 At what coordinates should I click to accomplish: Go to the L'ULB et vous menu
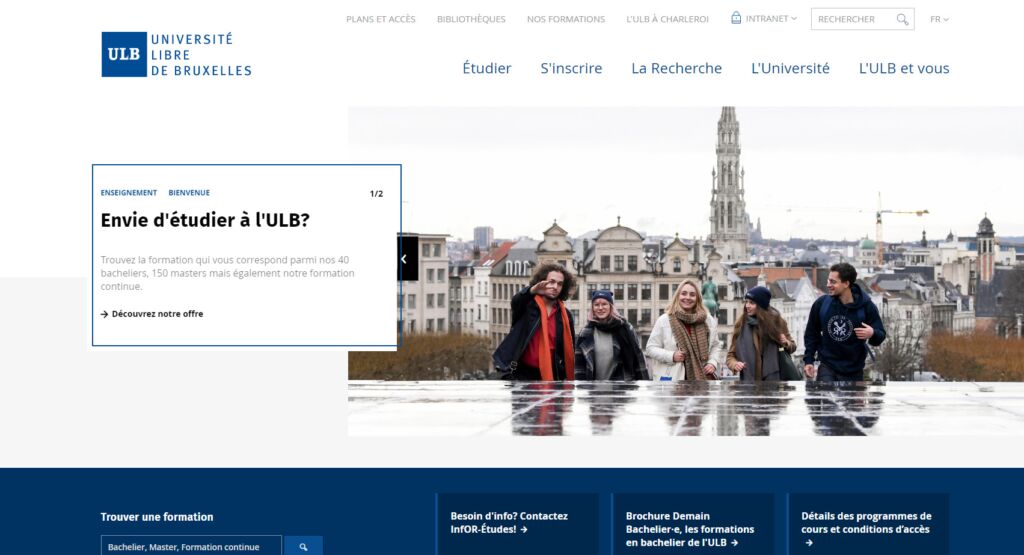(x=903, y=68)
